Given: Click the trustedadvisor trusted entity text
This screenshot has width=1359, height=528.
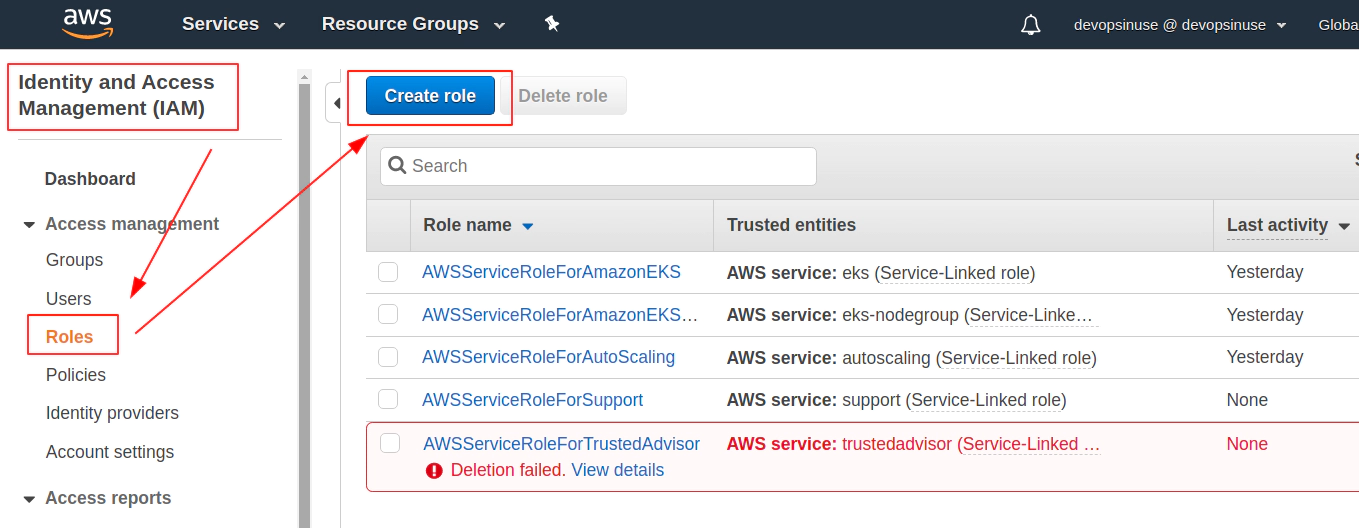Looking at the screenshot, I should coord(971,444).
